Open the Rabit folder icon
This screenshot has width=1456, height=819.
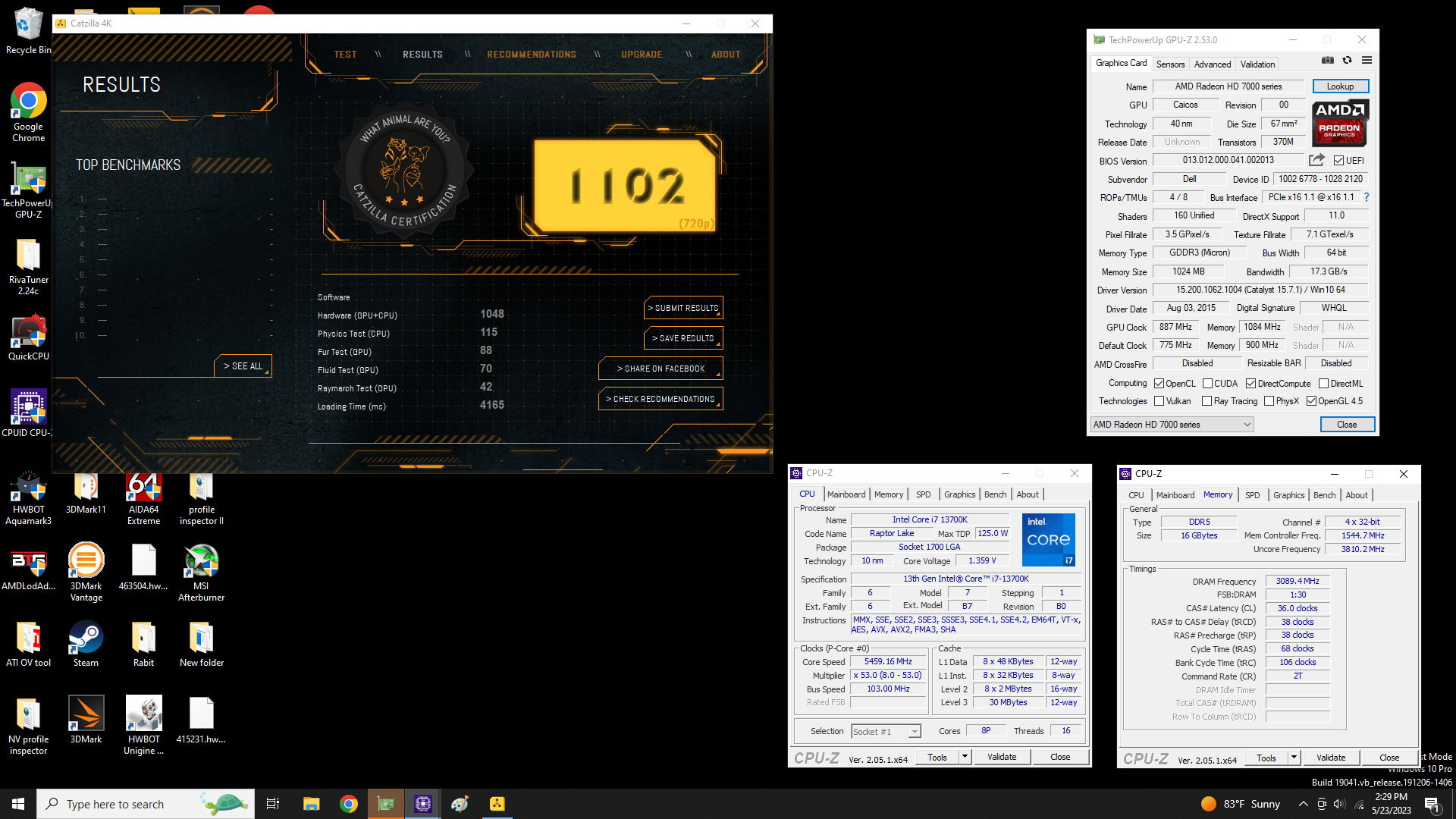pos(143,645)
